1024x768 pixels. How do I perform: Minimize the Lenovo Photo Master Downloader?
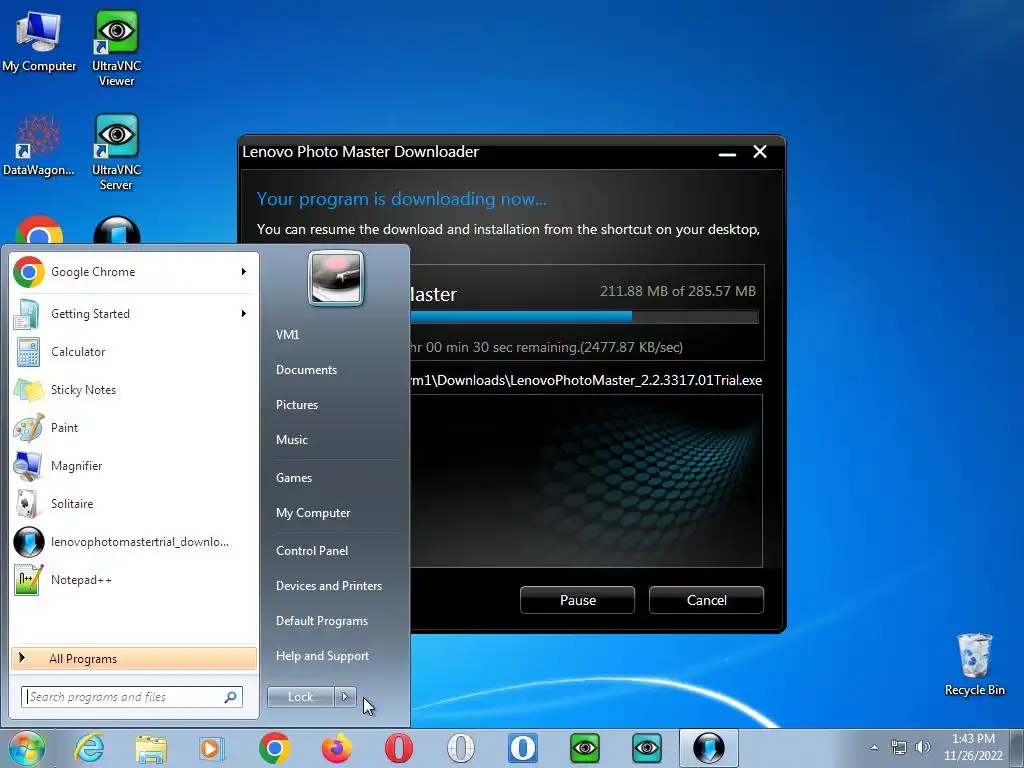pyautogui.click(x=727, y=153)
